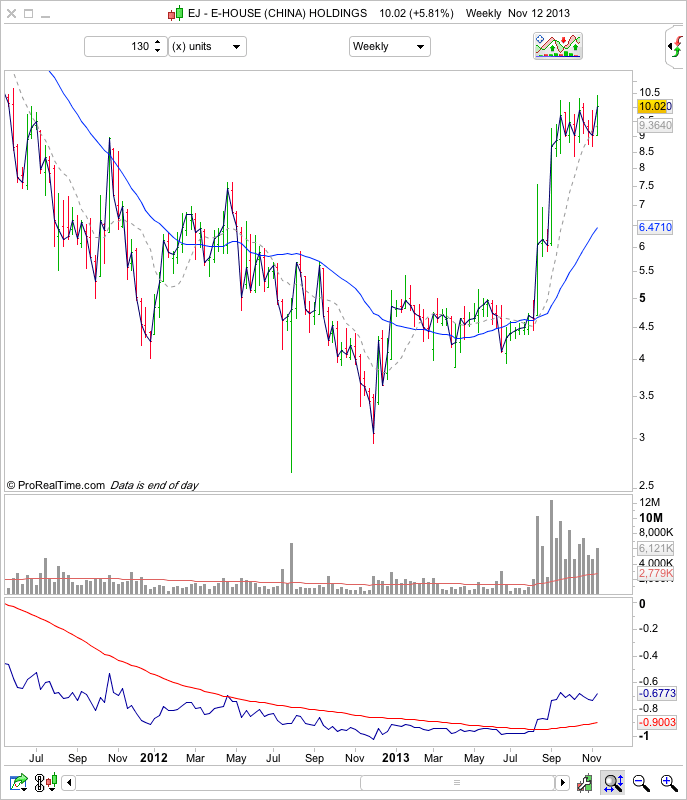The height and width of the screenshot is (800, 687).
Task: Click the Nov 12 2013 date in title
Action: click(539, 13)
